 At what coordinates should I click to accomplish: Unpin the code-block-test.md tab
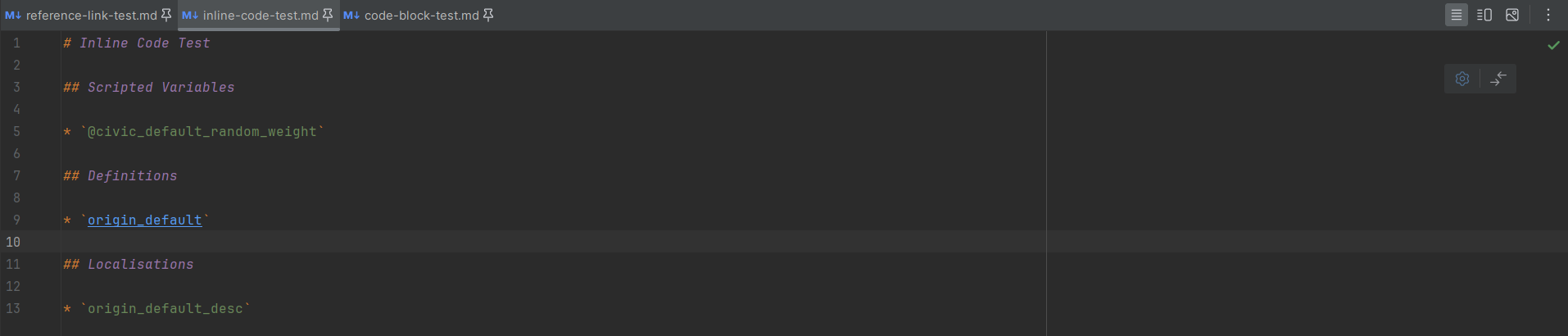pyautogui.click(x=488, y=15)
